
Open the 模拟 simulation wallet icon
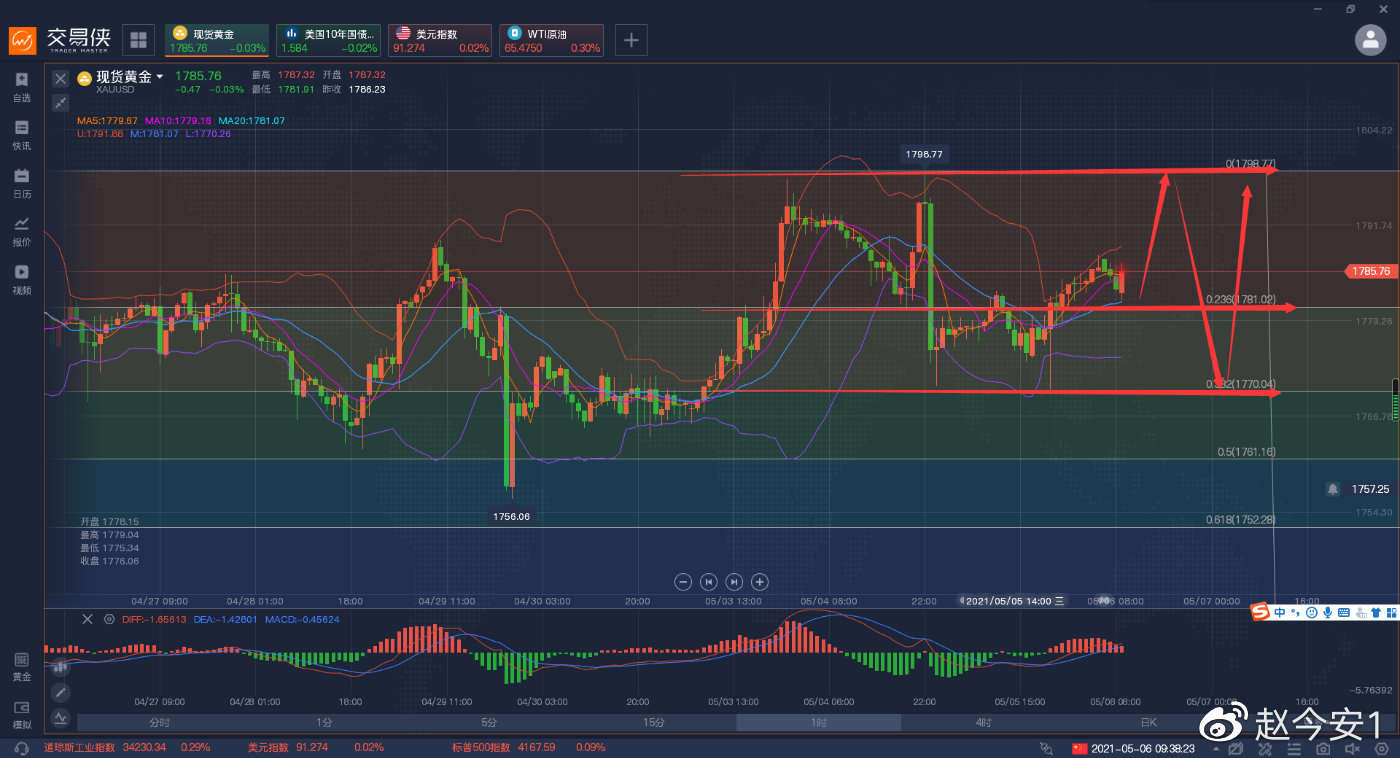21,714
